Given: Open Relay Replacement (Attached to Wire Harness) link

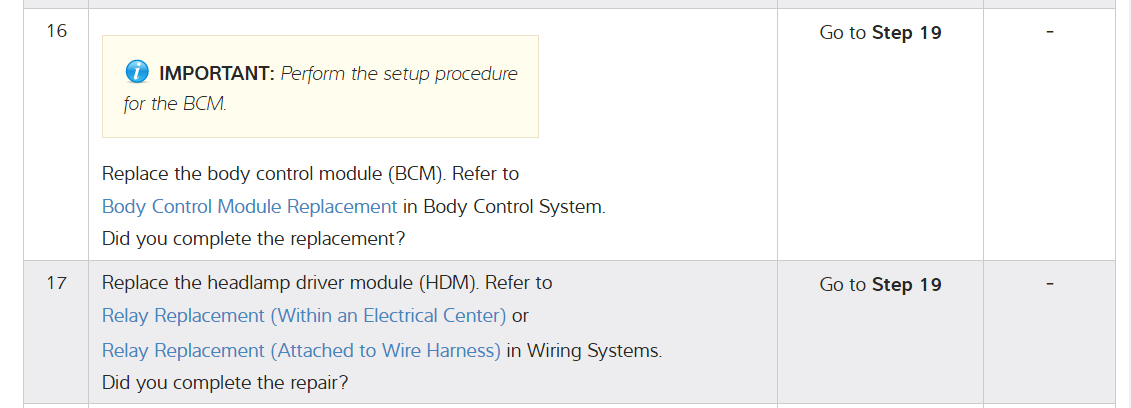Looking at the screenshot, I should click(x=301, y=351).
